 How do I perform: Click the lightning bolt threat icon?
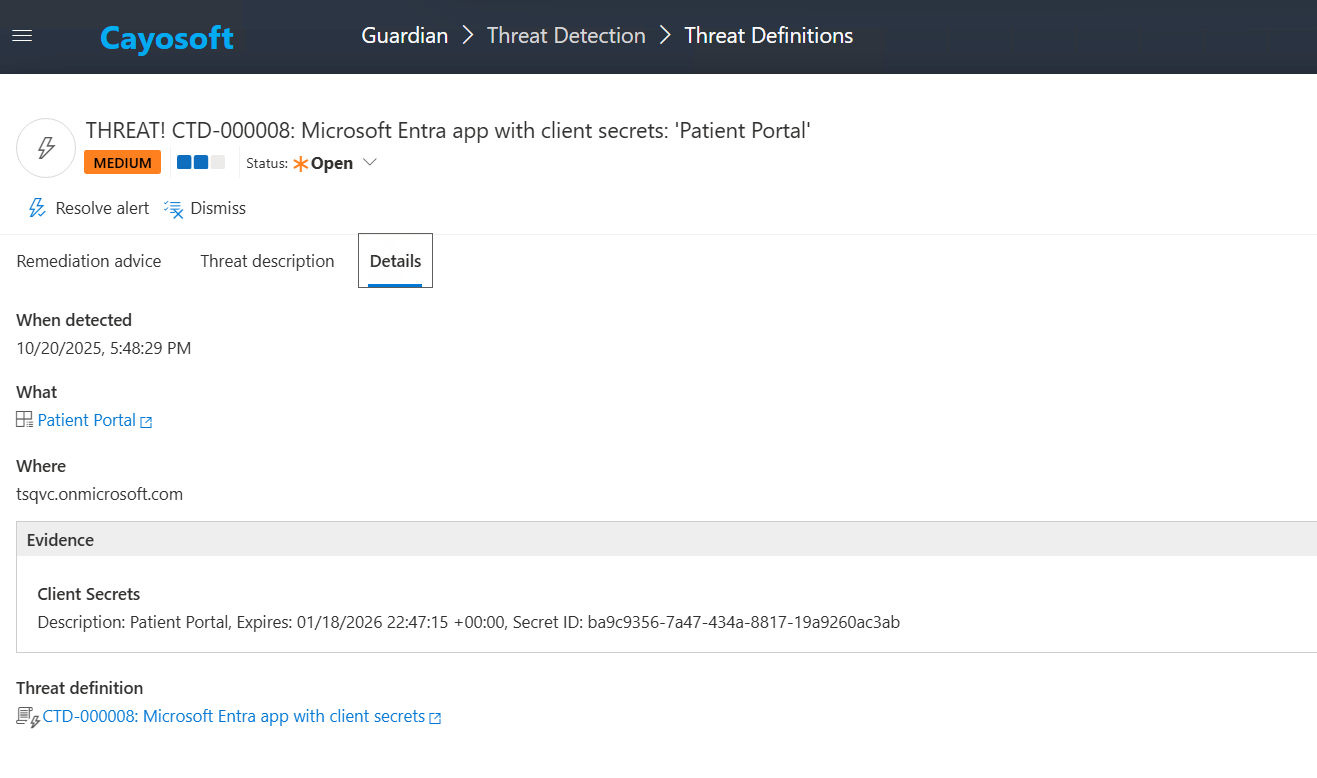pos(46,148)
